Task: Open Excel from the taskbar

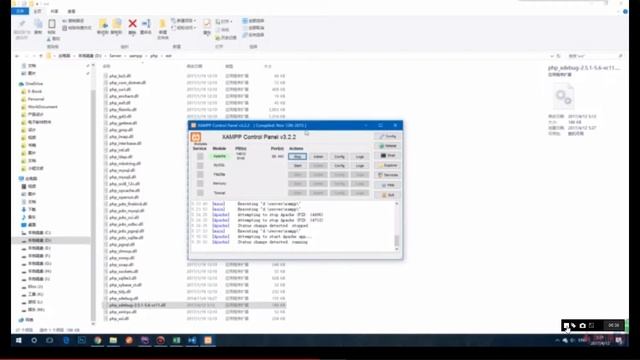Action: (176, 340)
